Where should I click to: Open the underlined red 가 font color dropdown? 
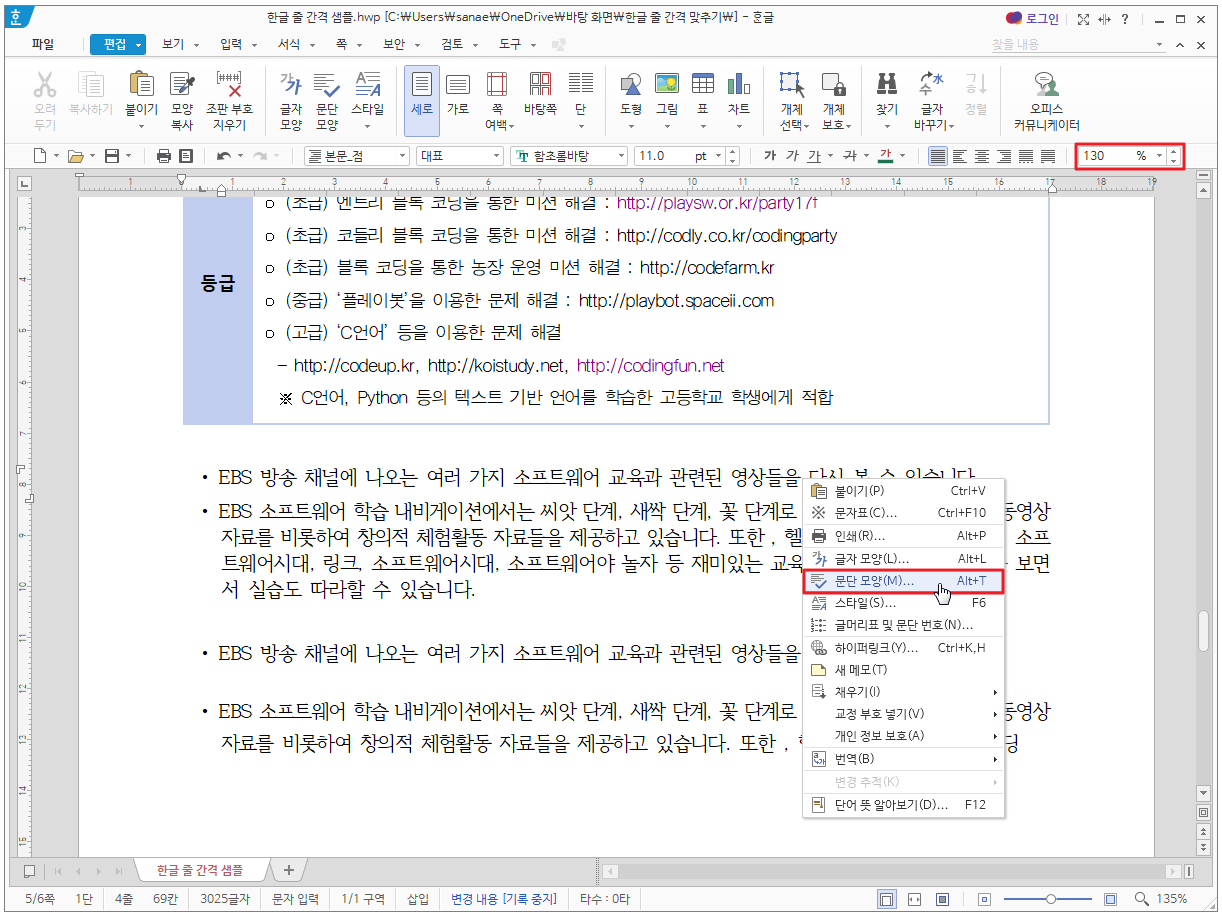(904, 156)
